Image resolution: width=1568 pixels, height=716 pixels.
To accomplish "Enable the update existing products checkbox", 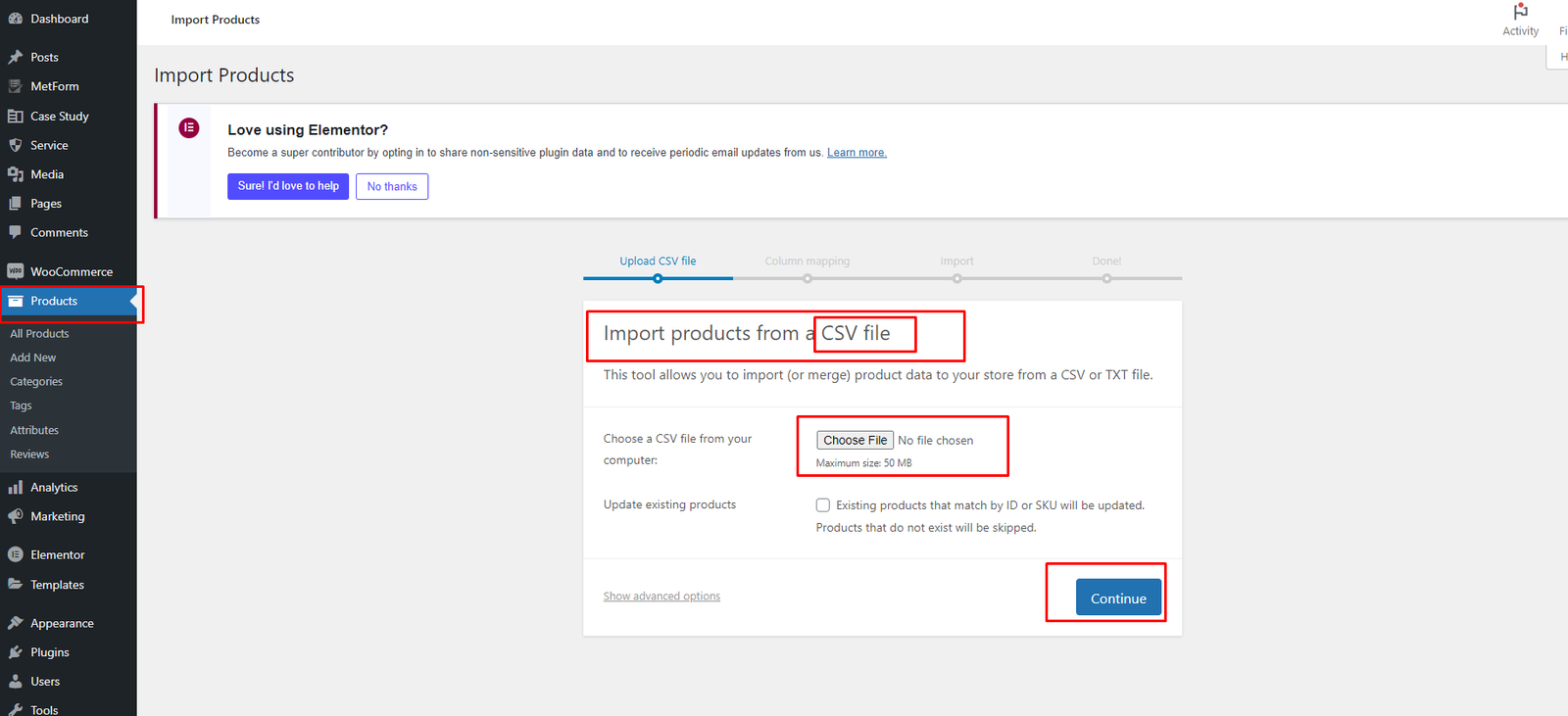I will click(x=823, y=505).
